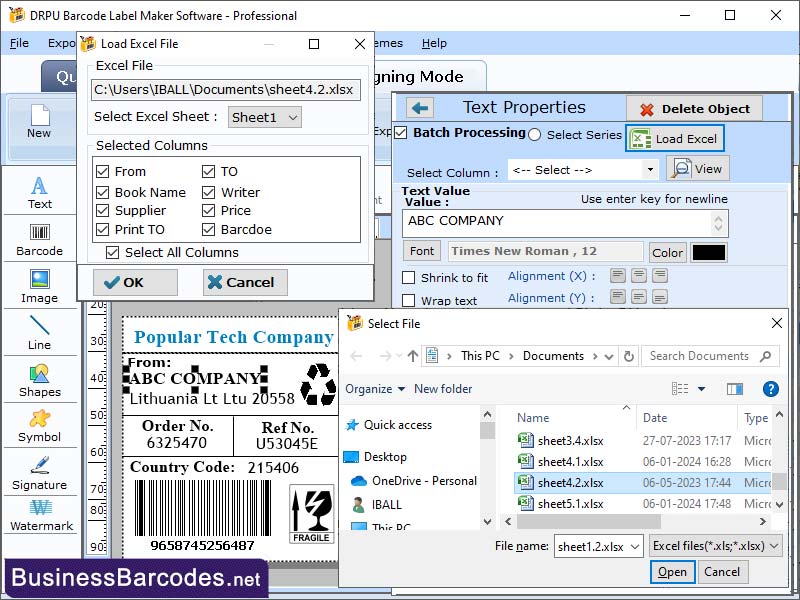800x600 pixels.
Task: Open the Image tool
Action: (x=39, y=288)
